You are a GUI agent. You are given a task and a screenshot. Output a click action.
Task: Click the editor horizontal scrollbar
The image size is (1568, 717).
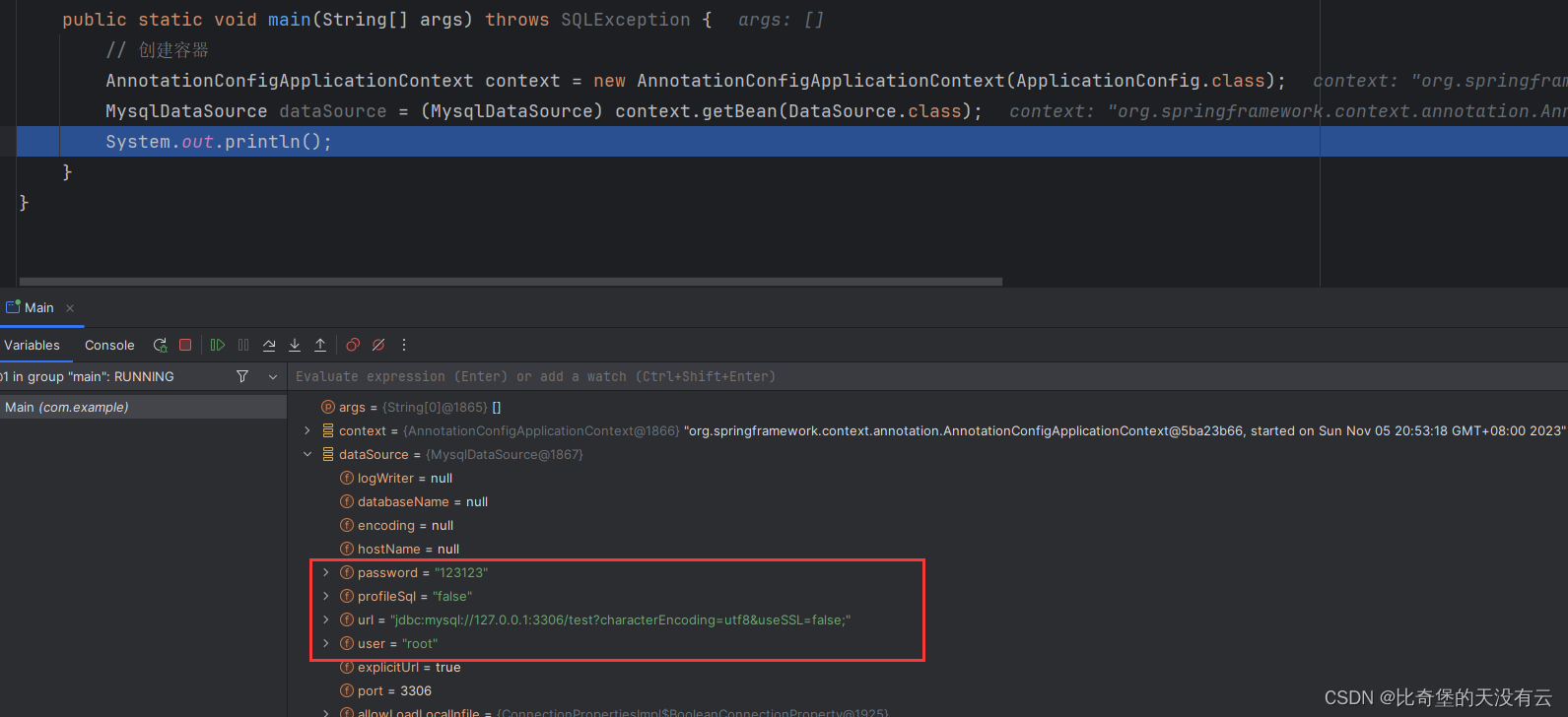511,282
